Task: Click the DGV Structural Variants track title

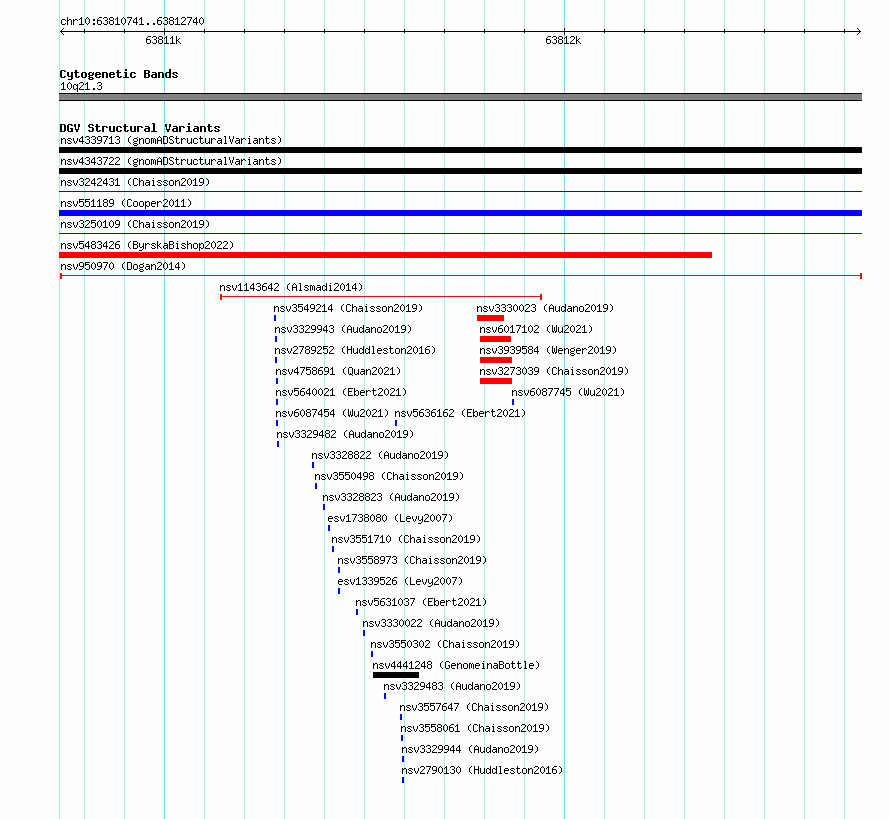Action: pos(140,128)
